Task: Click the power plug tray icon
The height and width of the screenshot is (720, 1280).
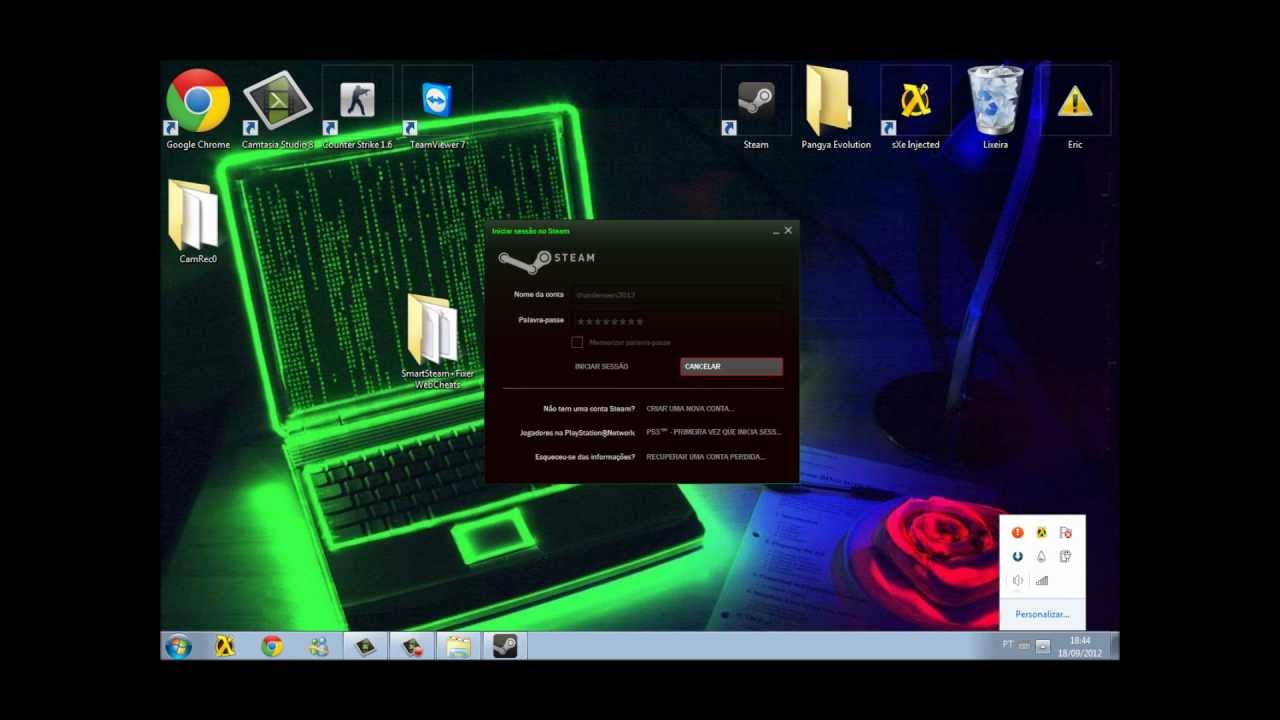Action: tap(1066, 556)
